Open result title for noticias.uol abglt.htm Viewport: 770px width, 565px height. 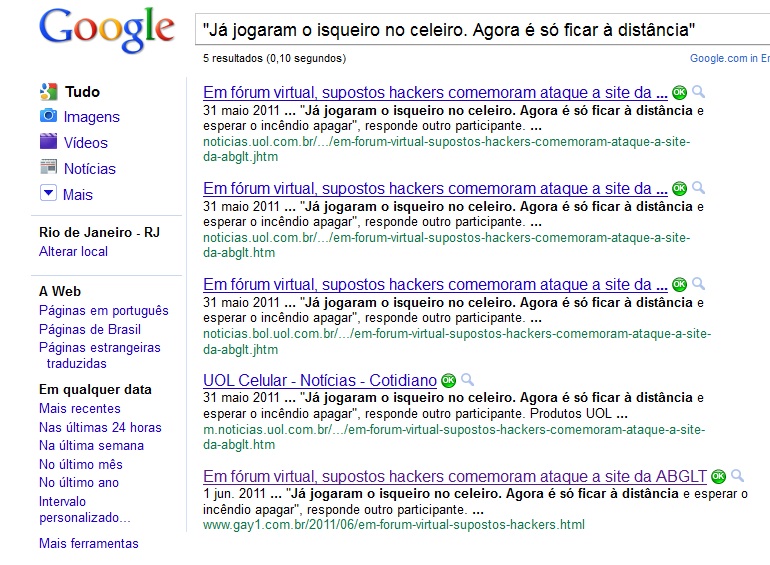435,188
